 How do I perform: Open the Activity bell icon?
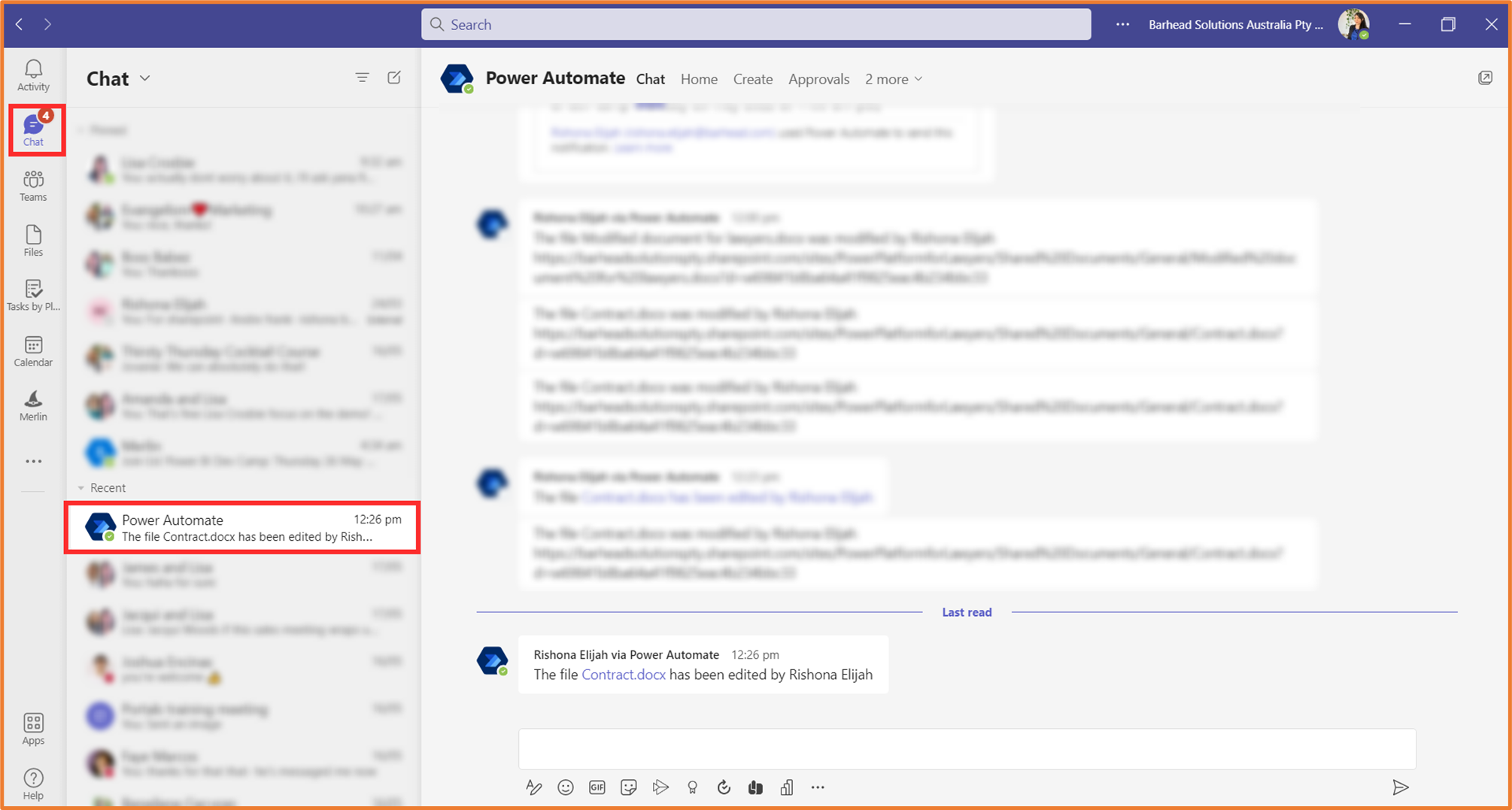click(33, 75)
